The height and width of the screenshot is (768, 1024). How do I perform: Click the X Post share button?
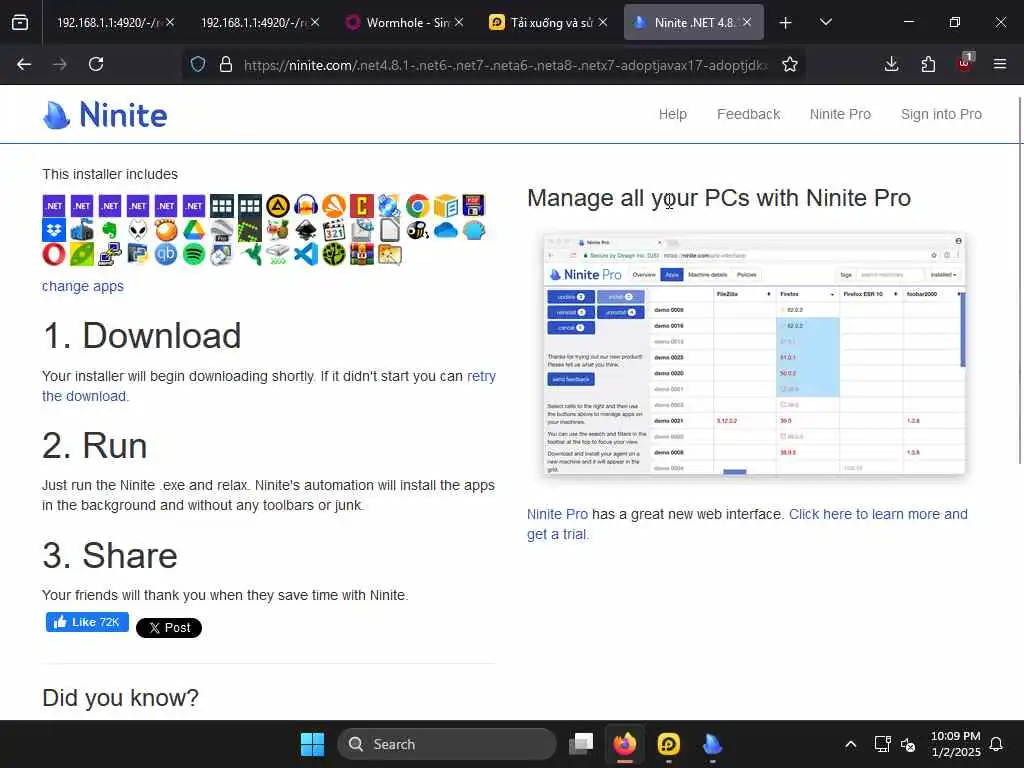pyautogui.click(x=168, y=628)
